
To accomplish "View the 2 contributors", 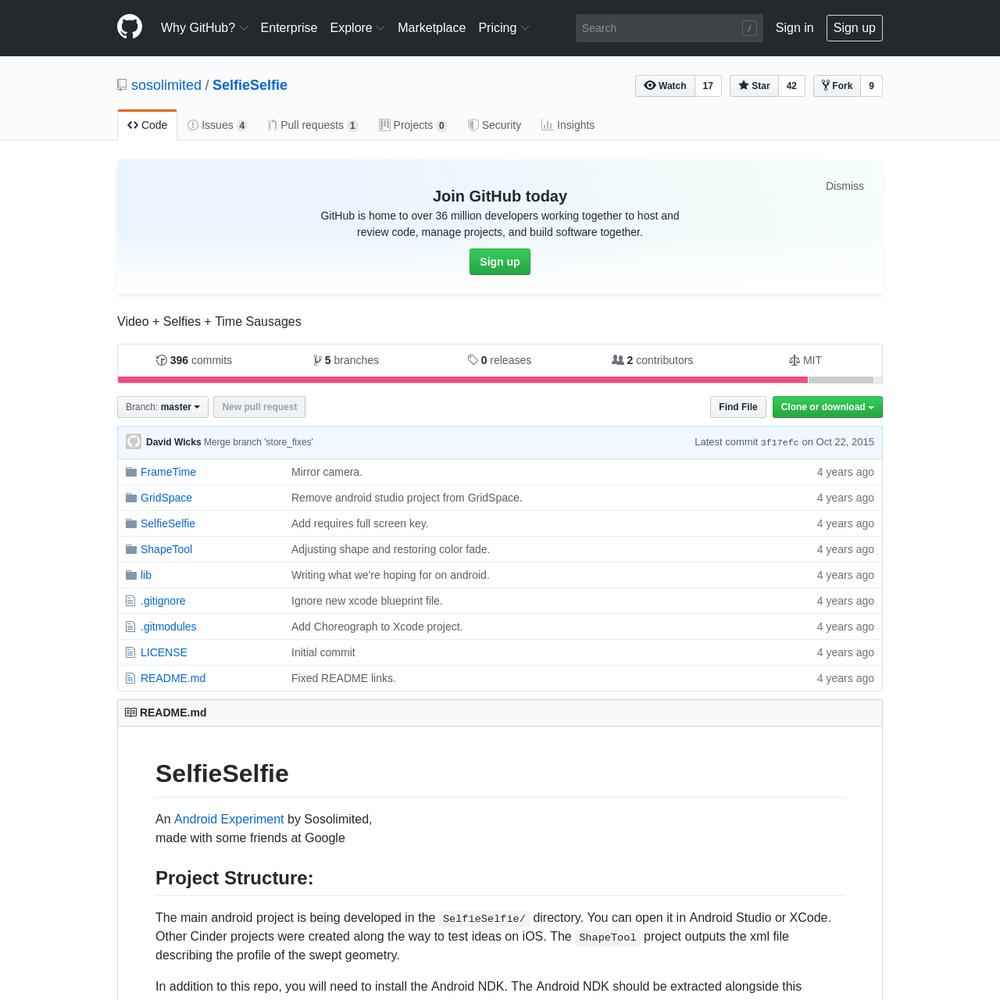I will tap(652, 360).
